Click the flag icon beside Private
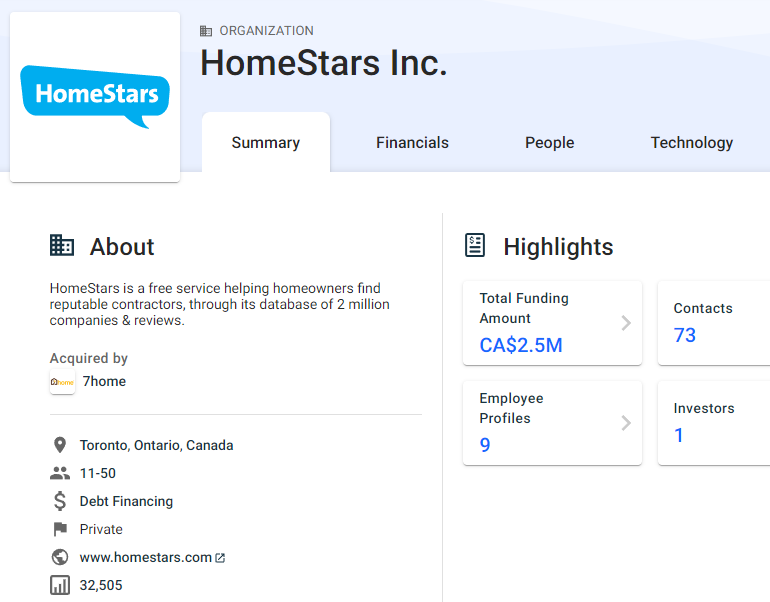This screenshot has height=602, width=770. (x=60, y=529)
